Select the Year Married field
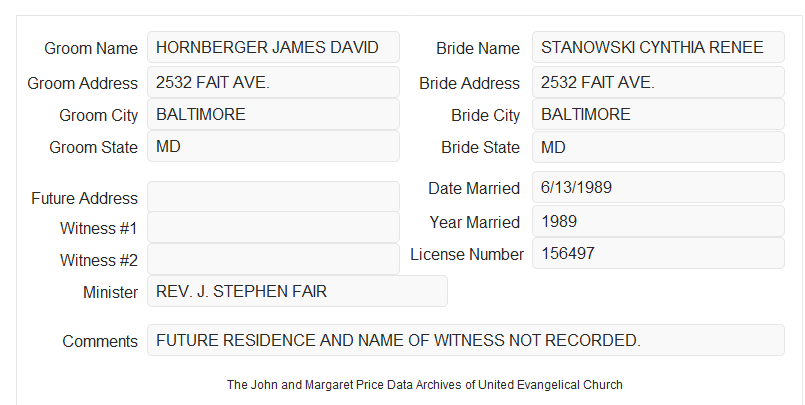This screenshot has width=805, height=405. tap(658, 221)
